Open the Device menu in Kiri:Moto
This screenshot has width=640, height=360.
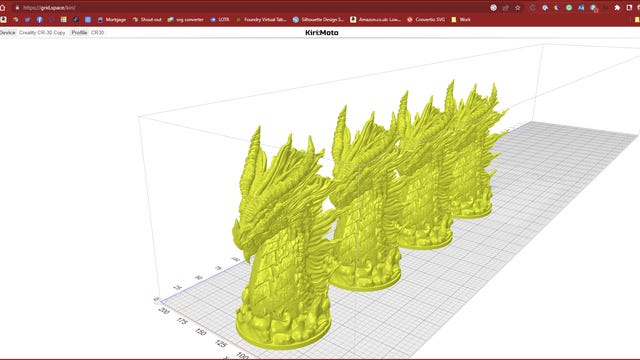click(x=7, y=33)
